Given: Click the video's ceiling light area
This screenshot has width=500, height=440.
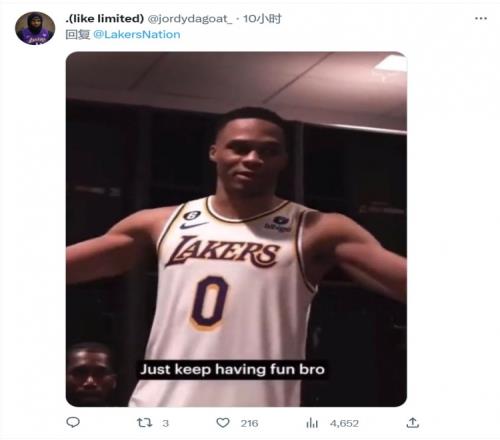Looking at the screenshot, I should coord(390,63).
